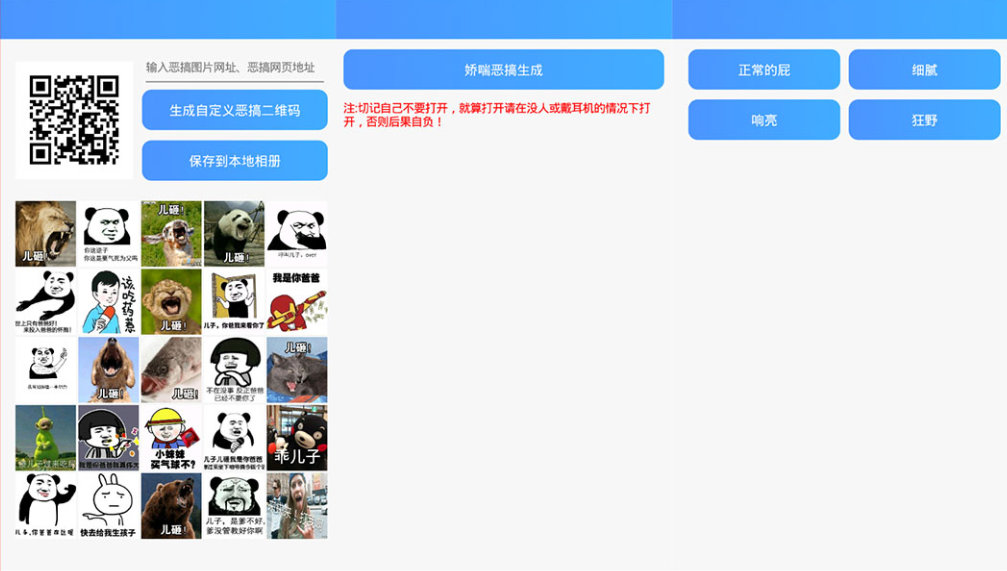Select the rabbit 快去给我生孩子 meme

(109, 506)
